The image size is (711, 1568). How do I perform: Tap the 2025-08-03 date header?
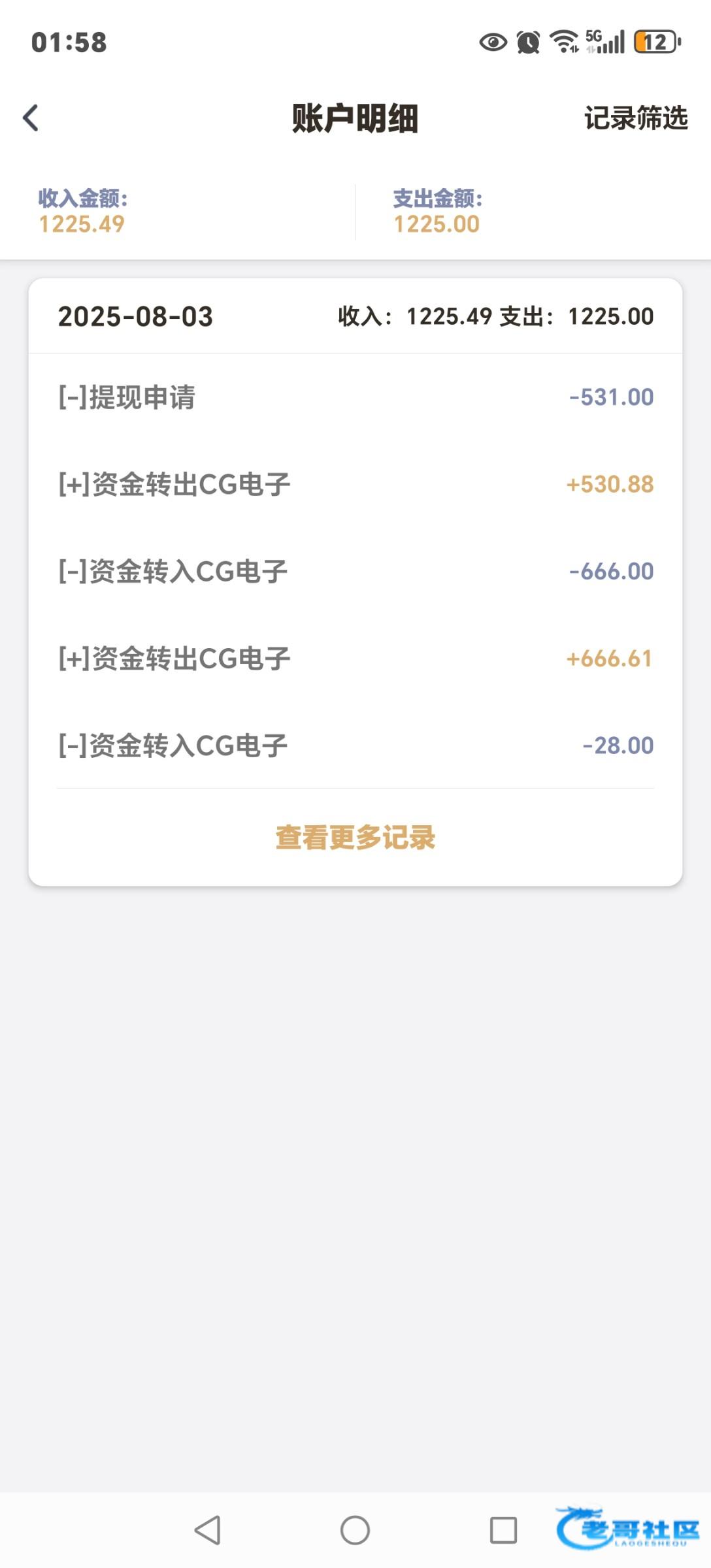[x=136, y=317]
